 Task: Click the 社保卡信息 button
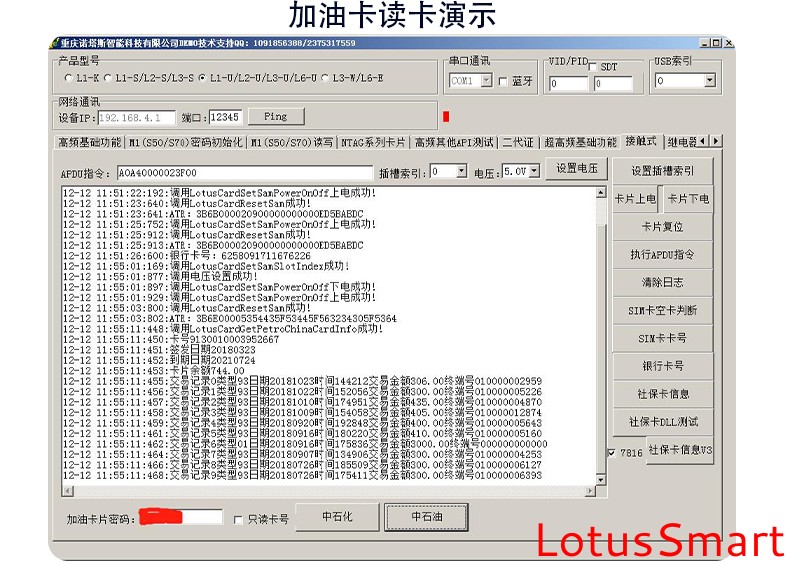[663, 394]
